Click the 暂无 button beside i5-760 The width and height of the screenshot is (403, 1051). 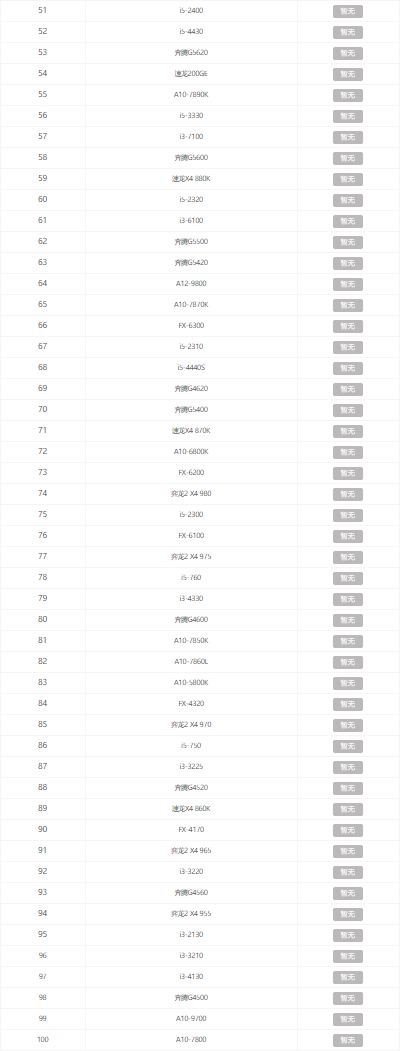tap(347, 578)
